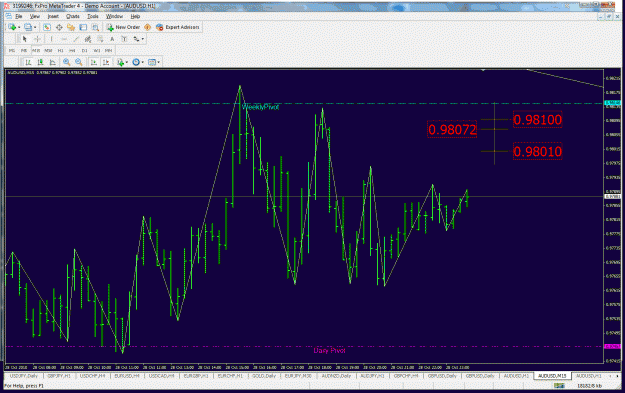625x393 pixels.
Task: Select the Cursor arrow tool
Action: tap(25, 39)
